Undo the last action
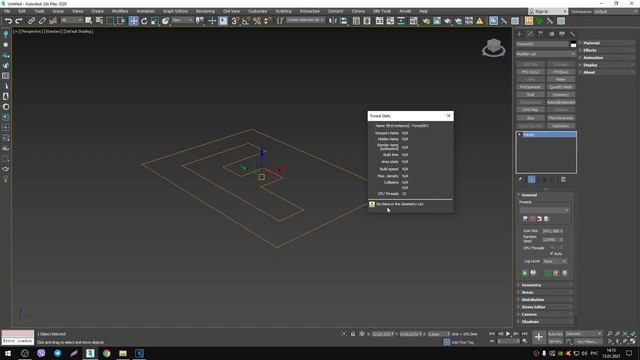Viewport: 640px width, 360px height. [x=8, y=21]
